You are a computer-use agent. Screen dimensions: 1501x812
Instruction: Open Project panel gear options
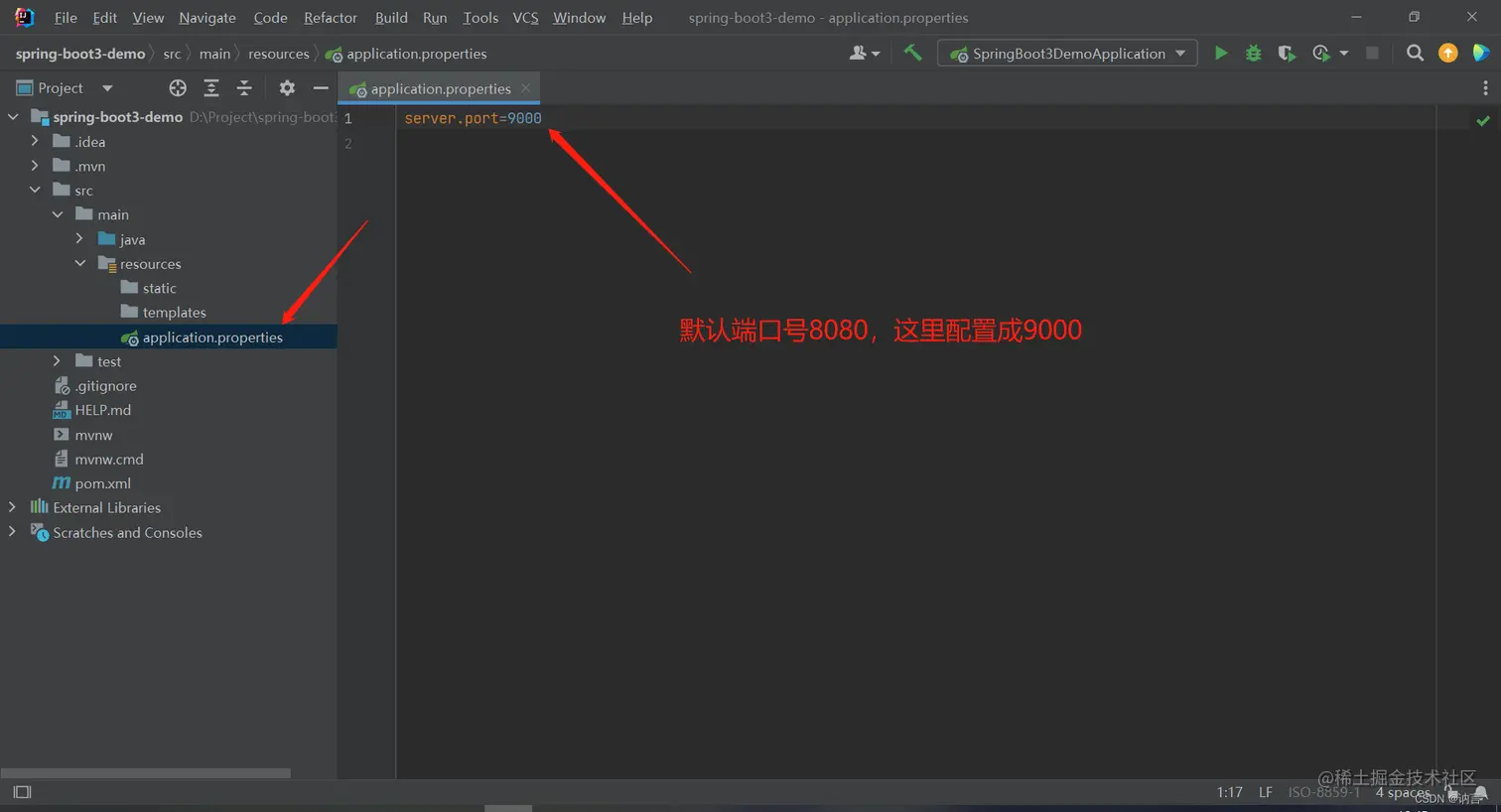click(287, 88)
